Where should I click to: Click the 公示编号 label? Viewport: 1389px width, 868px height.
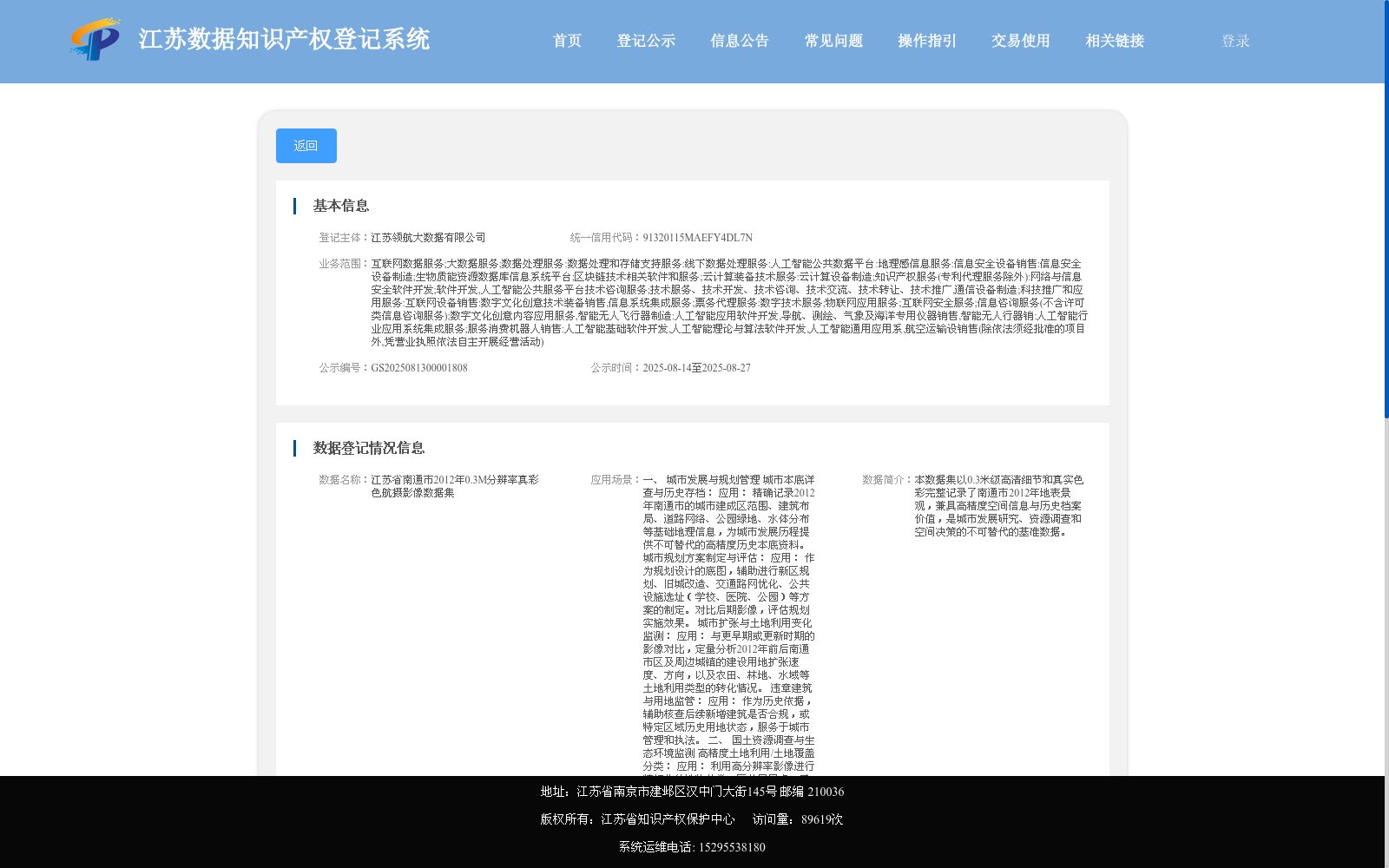[x=345, y=368]
